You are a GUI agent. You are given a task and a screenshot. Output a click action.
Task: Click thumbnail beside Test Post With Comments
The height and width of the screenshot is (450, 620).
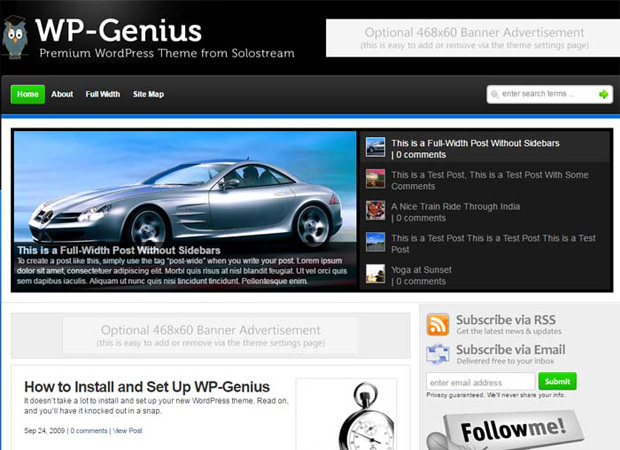[375, 179]
